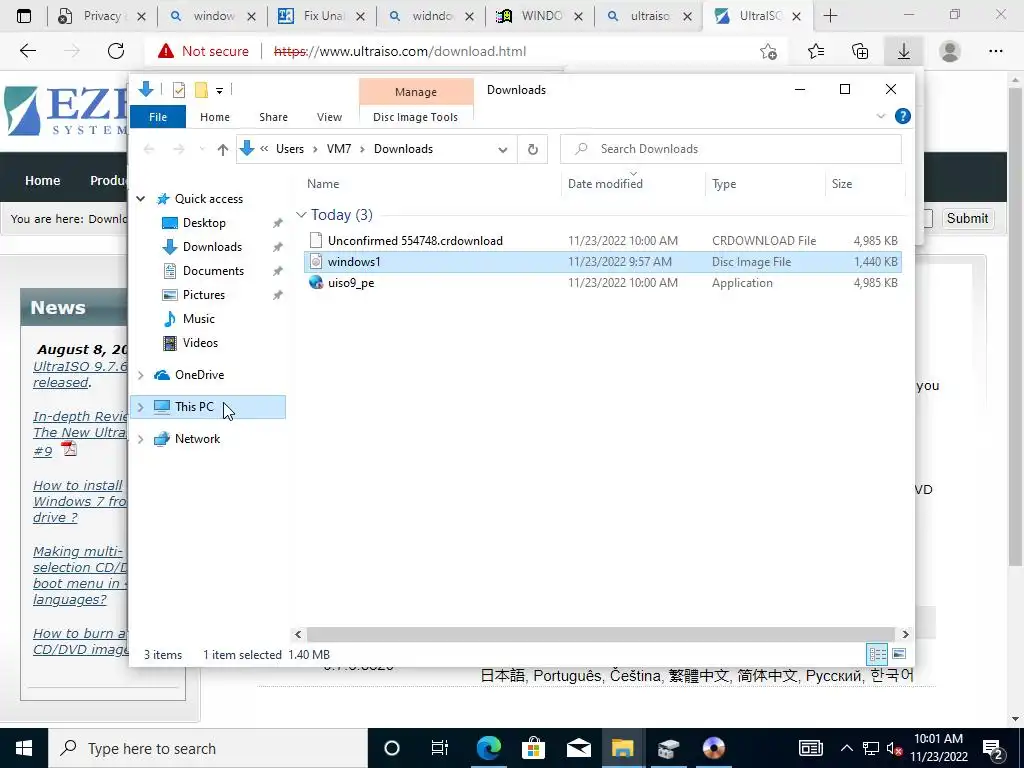Collapse the Today (3) group

(x=301, y=215)
